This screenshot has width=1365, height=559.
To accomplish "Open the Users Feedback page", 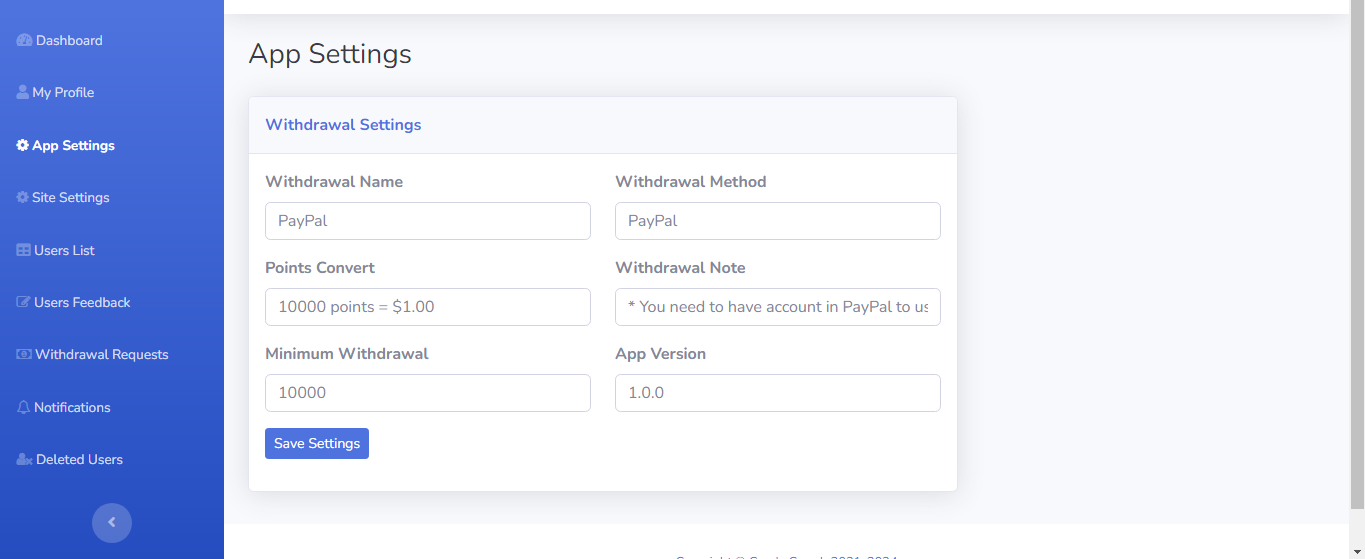I will pyautogui.click(x=82, y=303).
